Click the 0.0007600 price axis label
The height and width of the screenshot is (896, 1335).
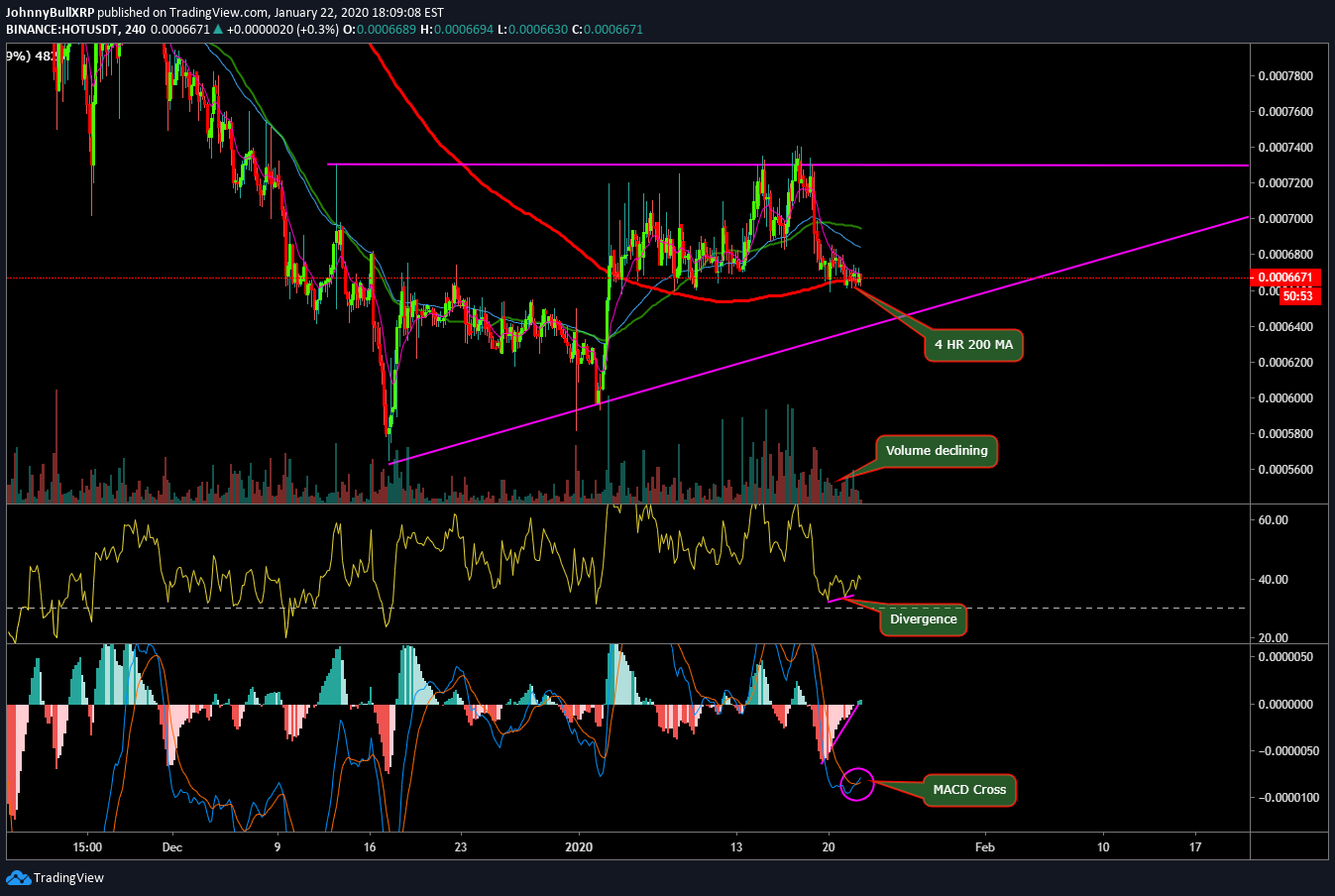[1285, 112]
